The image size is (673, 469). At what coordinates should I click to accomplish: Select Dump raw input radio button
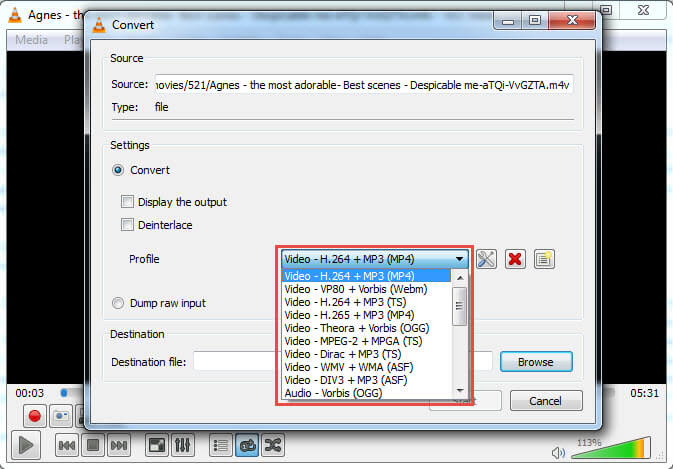coord(119,303)
